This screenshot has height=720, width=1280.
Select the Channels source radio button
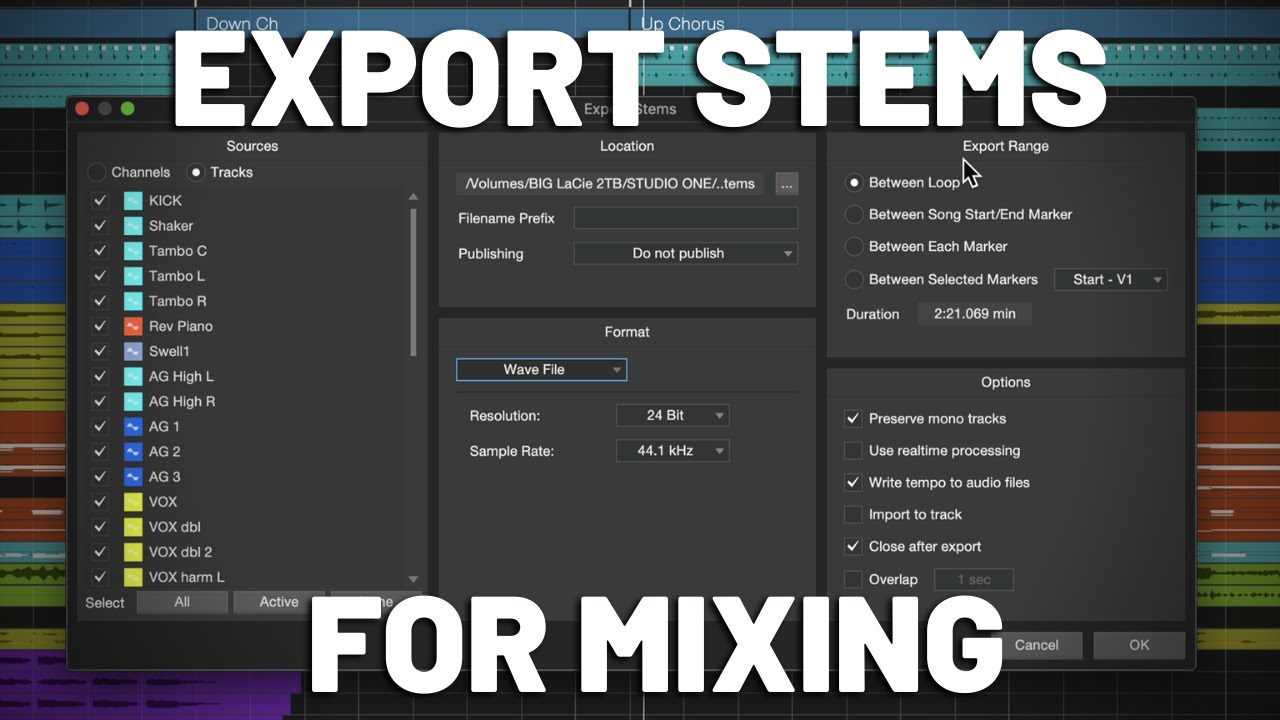point(96,172)
